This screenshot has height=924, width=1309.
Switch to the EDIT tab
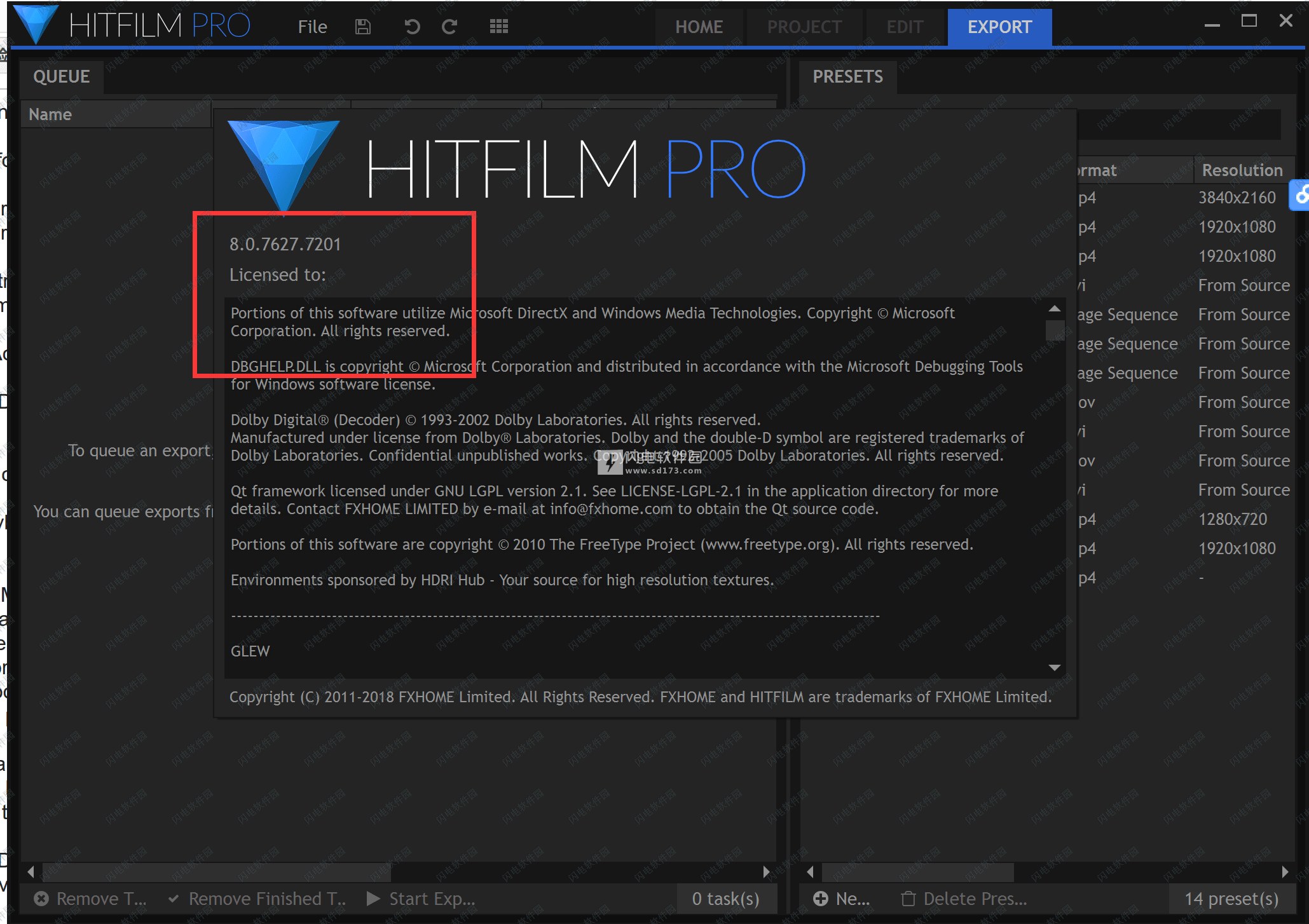click(x=905, y=27)
